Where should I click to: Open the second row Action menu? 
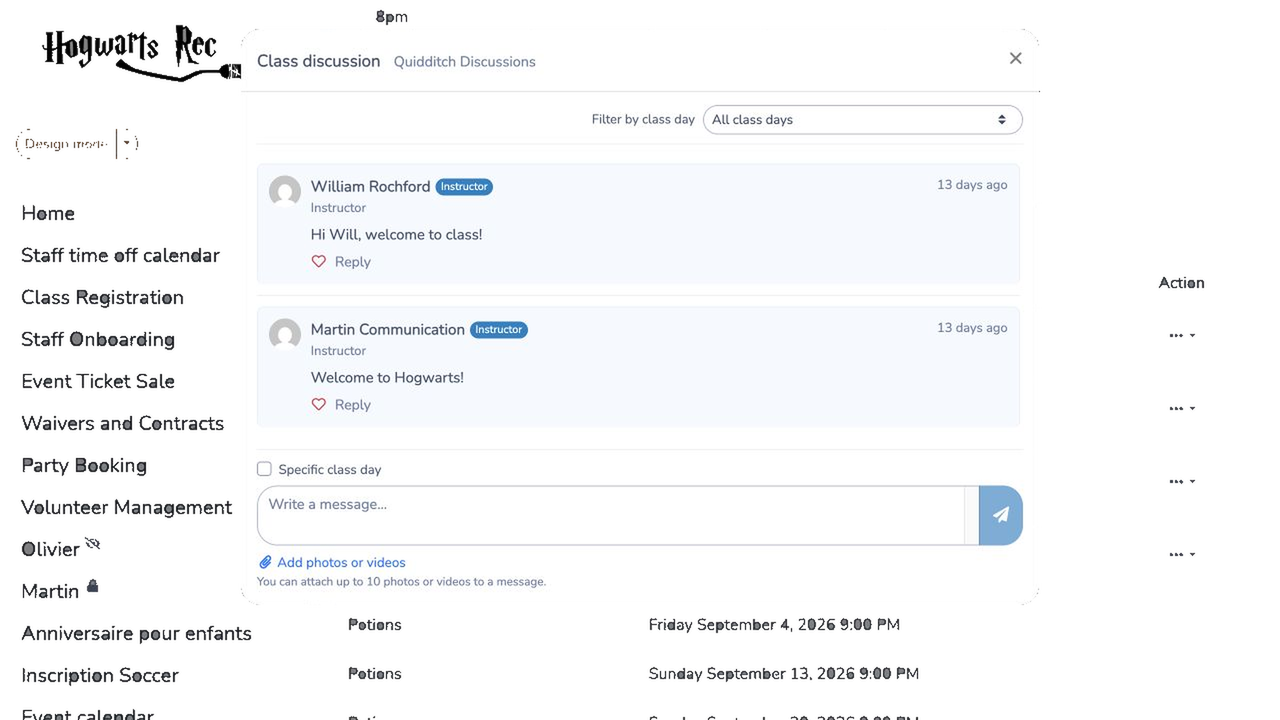point(1182,409)
